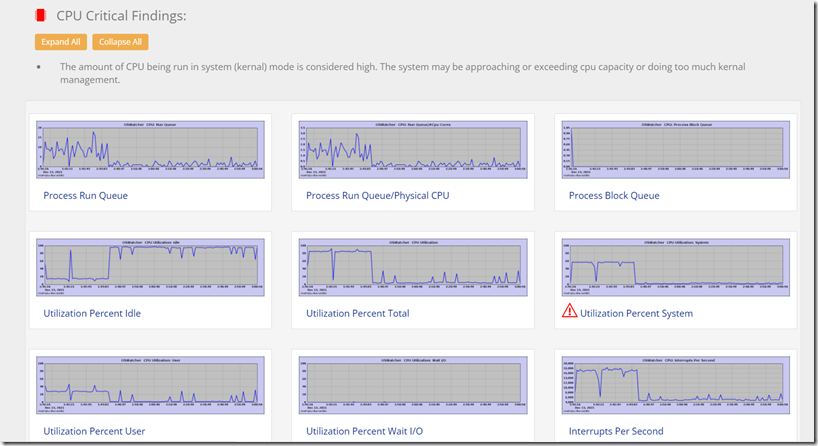
Task: Open the Utilization Percent Idle graph
Action: tap(150, 268)
